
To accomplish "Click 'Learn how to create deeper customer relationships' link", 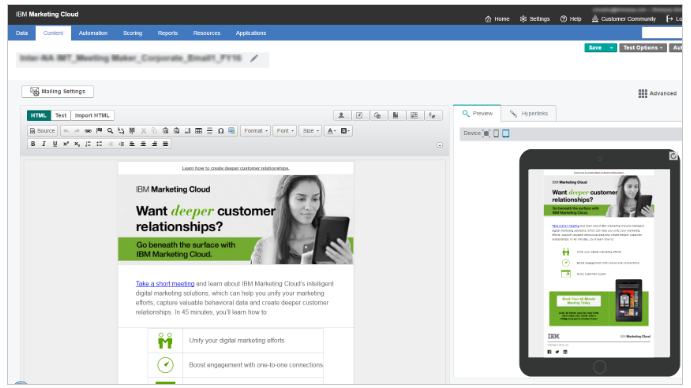I will (x=236, y=168).
